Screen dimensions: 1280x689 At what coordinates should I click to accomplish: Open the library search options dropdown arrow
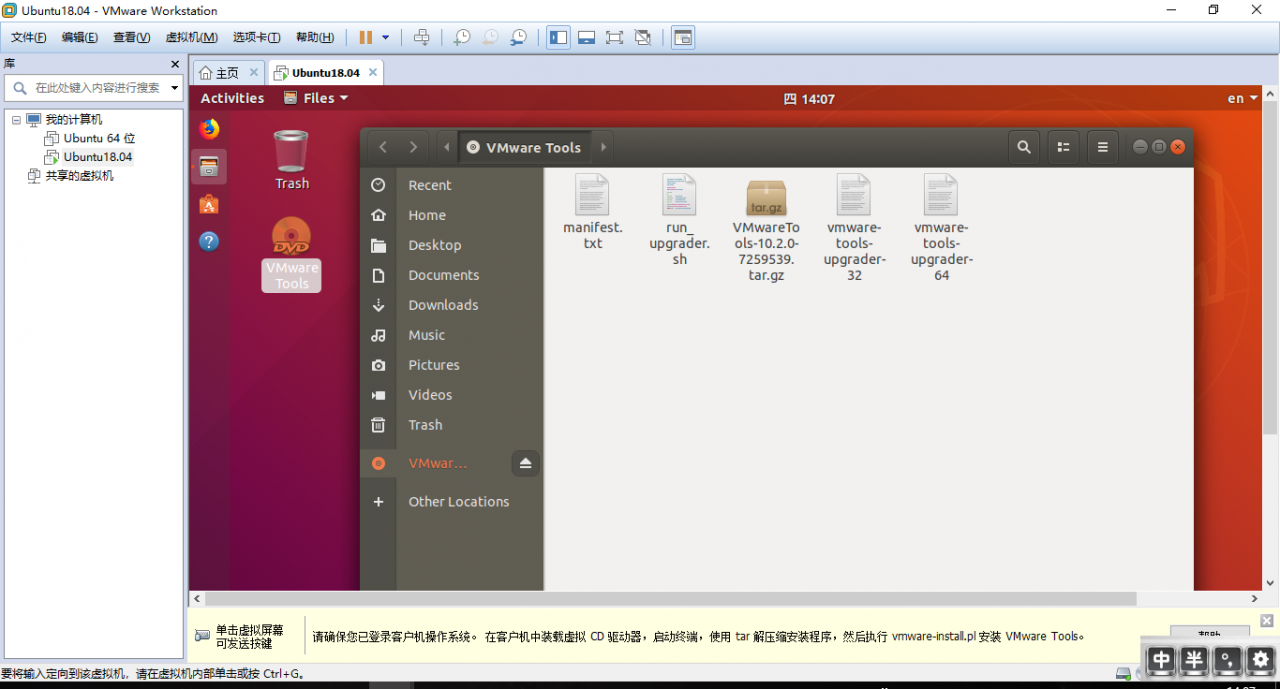pos(174,88)
